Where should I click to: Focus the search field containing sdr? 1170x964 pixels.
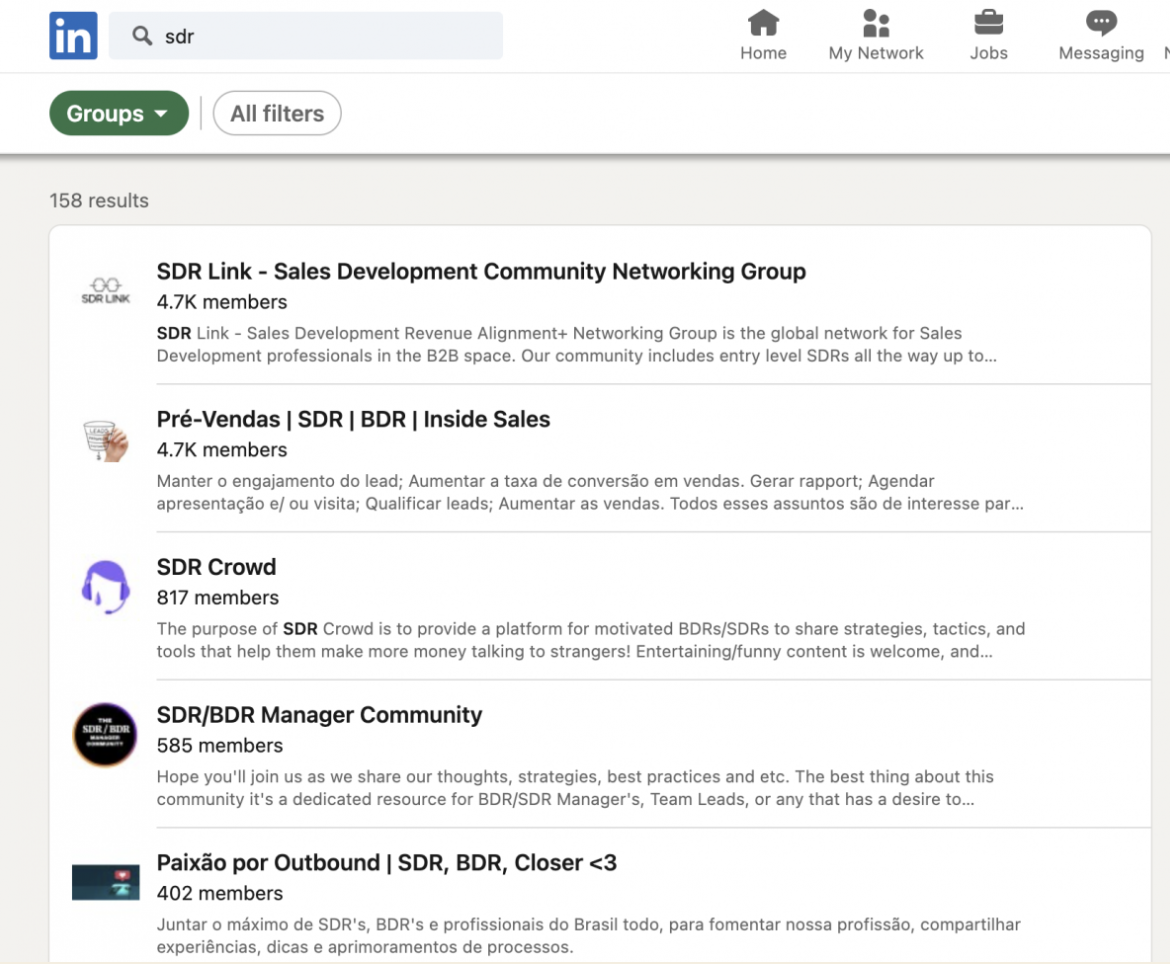[x=306, y=36]
